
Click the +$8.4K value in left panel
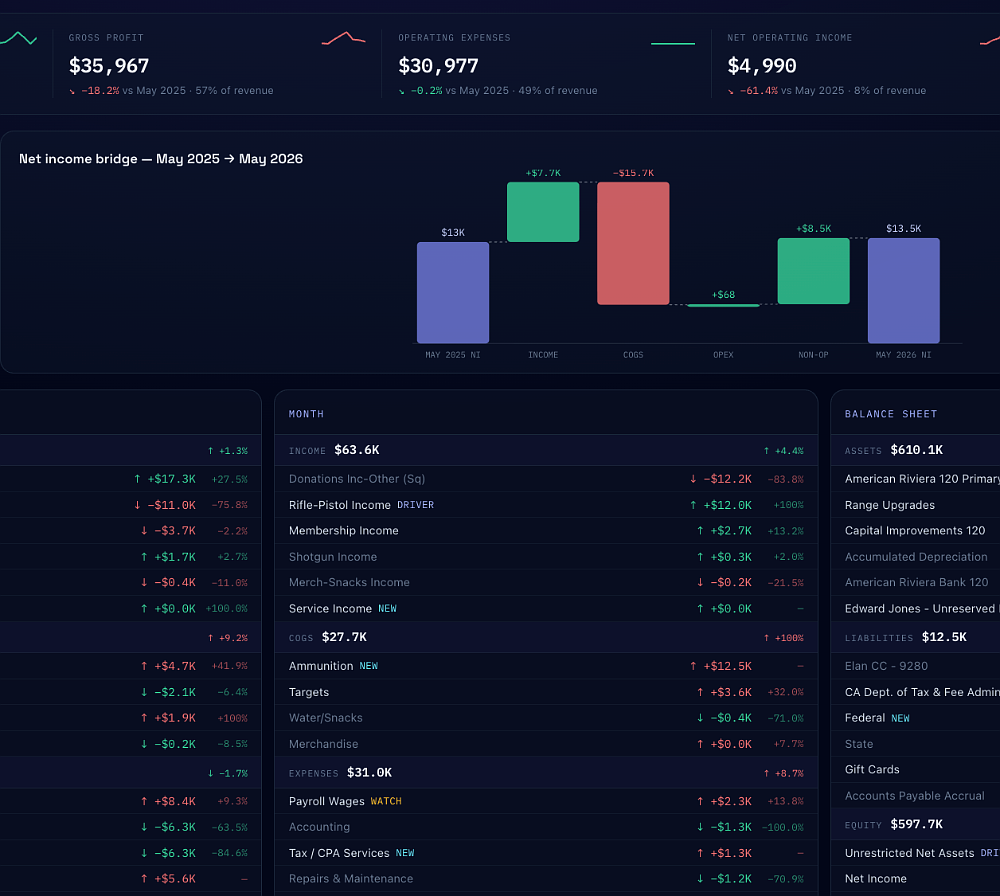[x=175, y=801]
